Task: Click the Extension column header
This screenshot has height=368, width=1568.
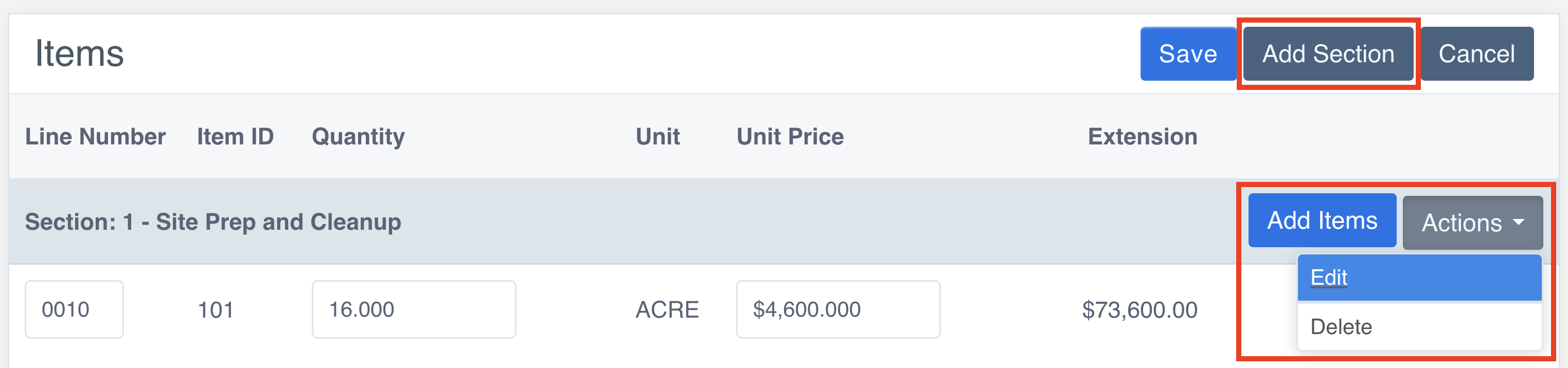Action: click(1142, 136)
